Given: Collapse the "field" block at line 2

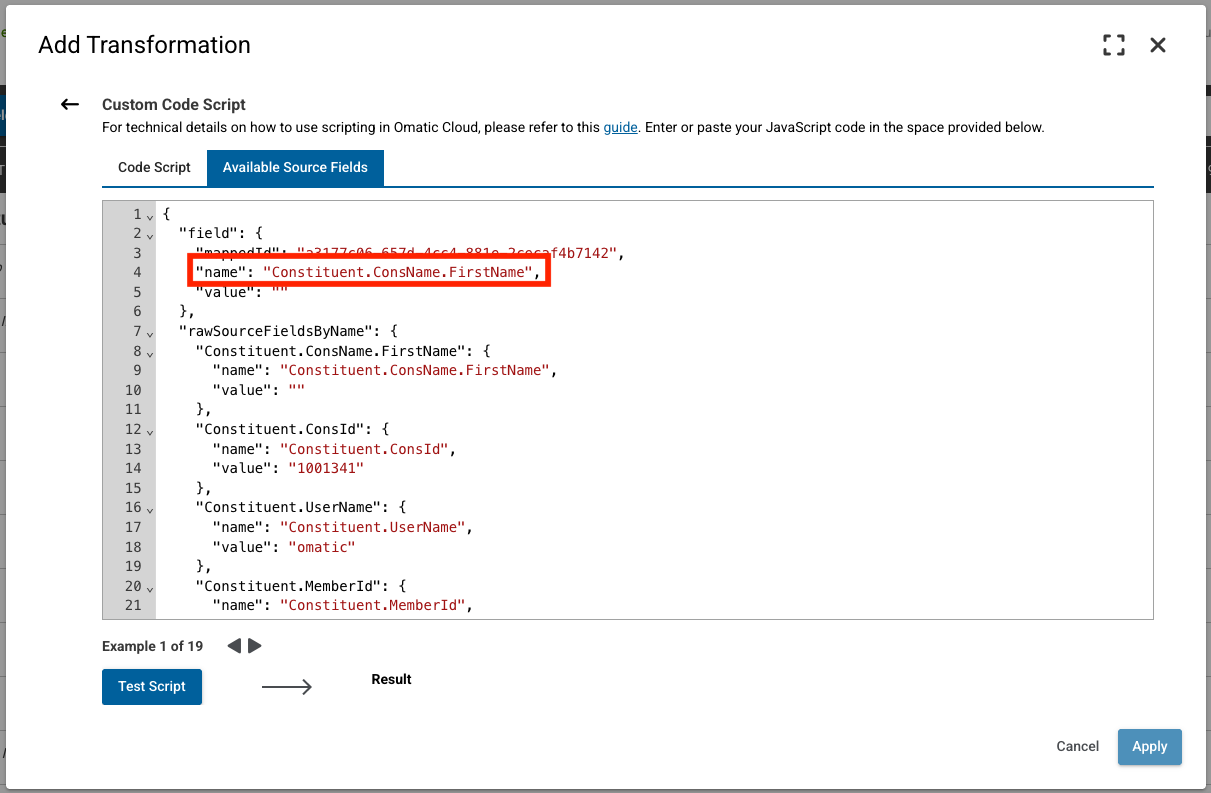Looking at the screenshot, I should coord(150,235).
